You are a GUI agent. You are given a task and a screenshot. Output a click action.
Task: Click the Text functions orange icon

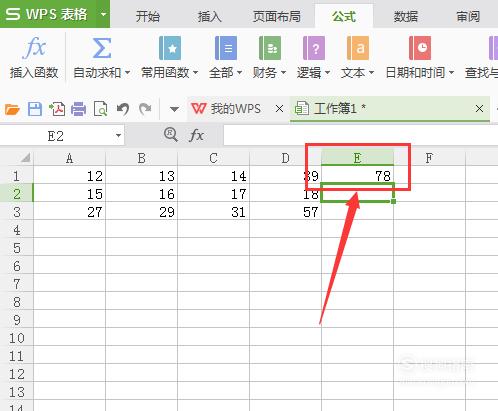pos(358,48)
